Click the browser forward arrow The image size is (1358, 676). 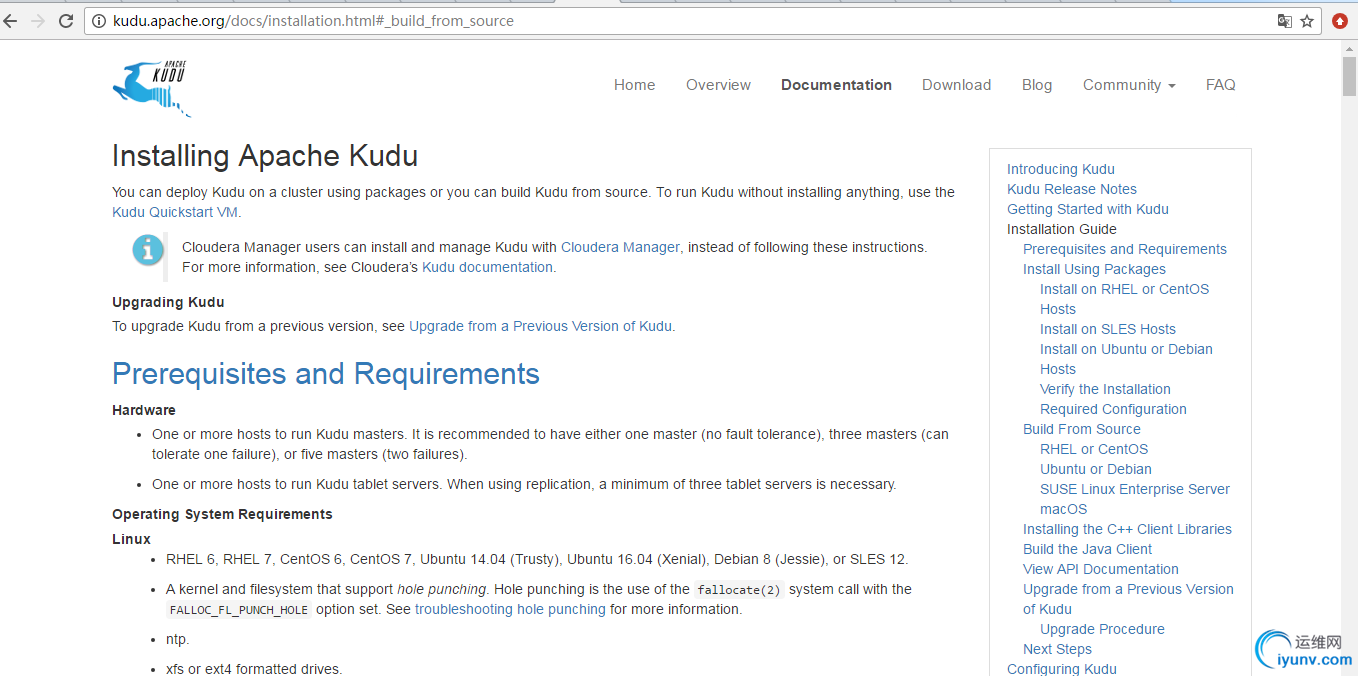[x=39, y=21]
